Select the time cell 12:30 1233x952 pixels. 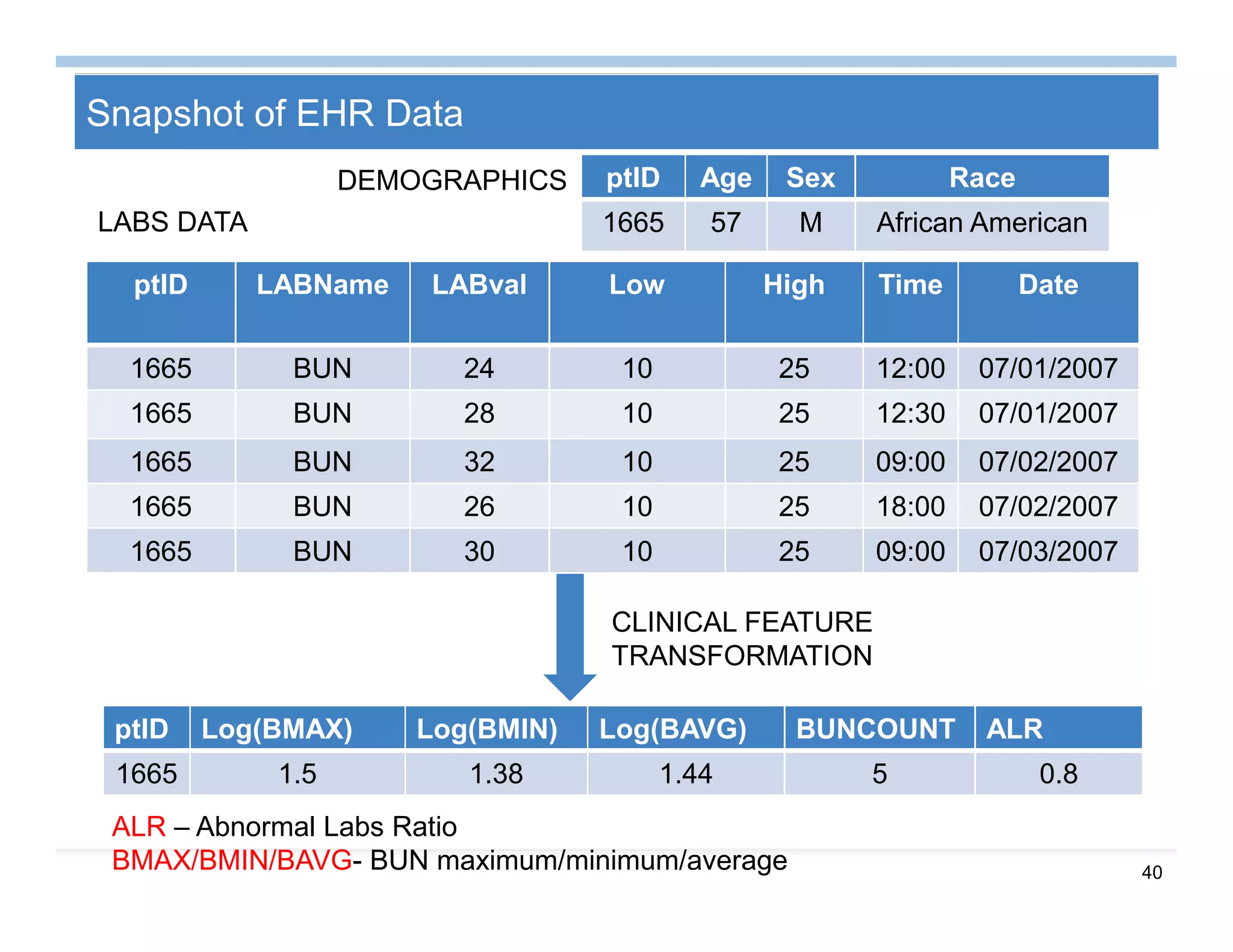pyautogui.click(x=910, y=413)
